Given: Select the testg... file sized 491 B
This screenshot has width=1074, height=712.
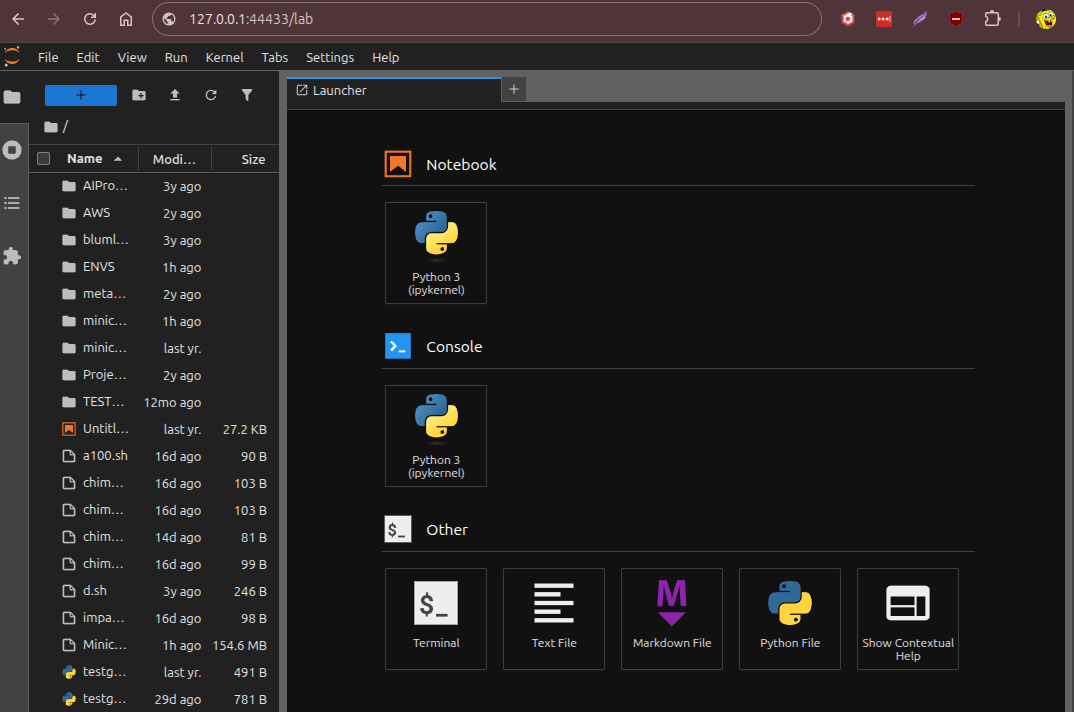Looking at the screenshot, I should tap(154, 672).
